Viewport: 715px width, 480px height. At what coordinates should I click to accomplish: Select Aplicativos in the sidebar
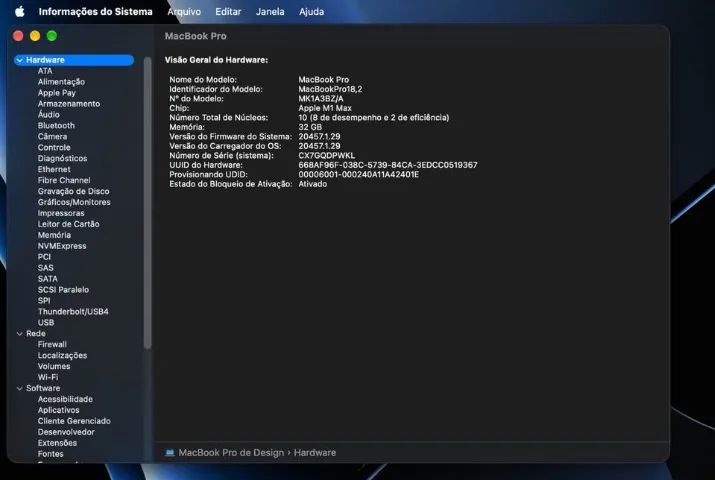58,410
